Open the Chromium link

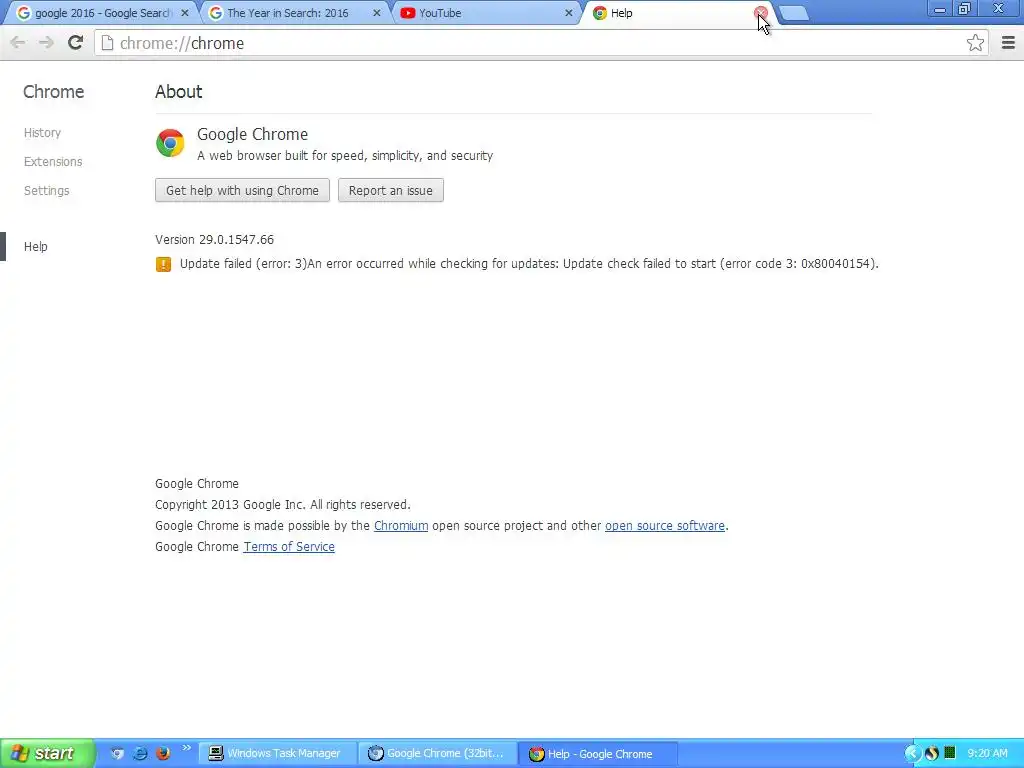click(x=401, y=526)
